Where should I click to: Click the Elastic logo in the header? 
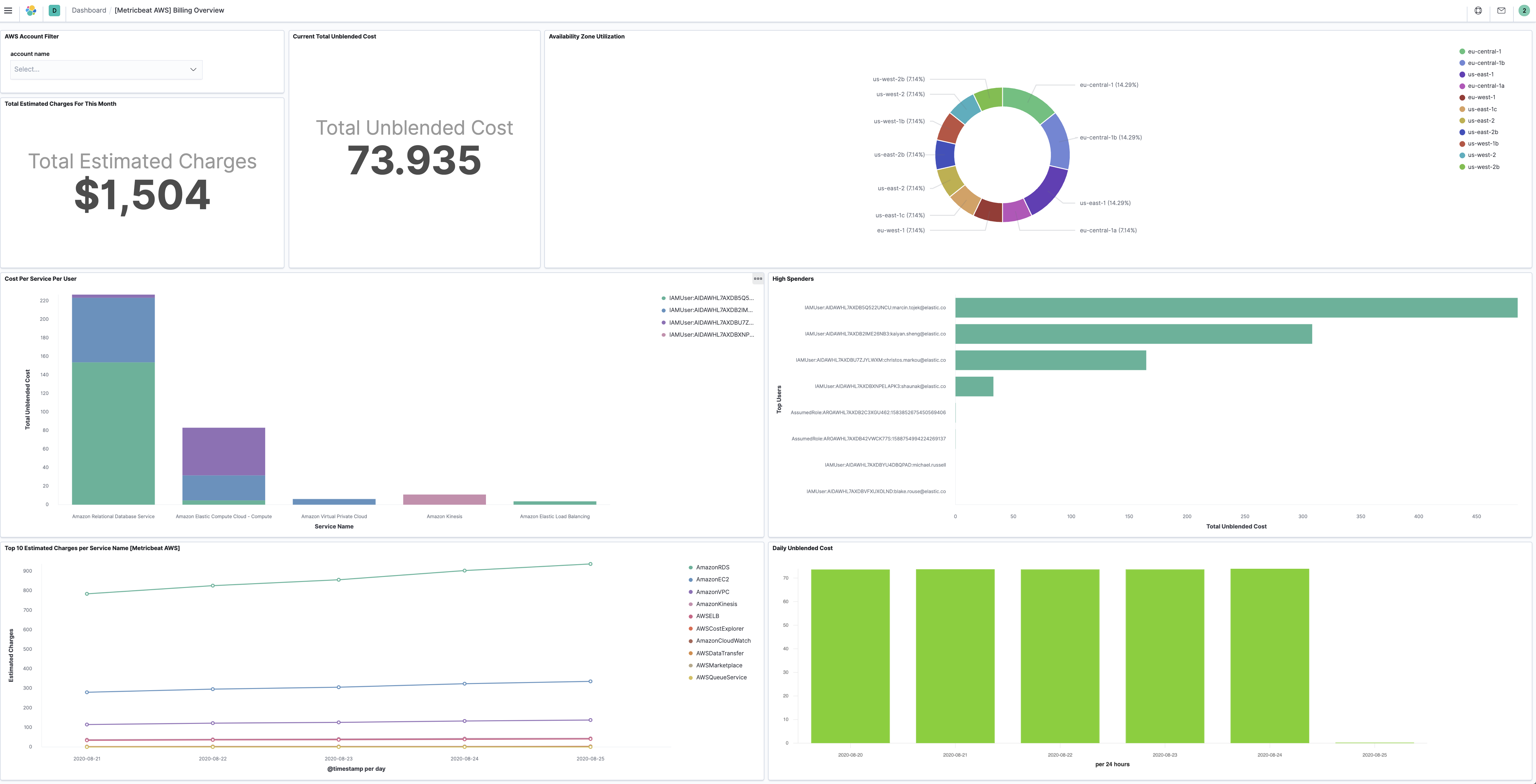(x=31, y=10)
